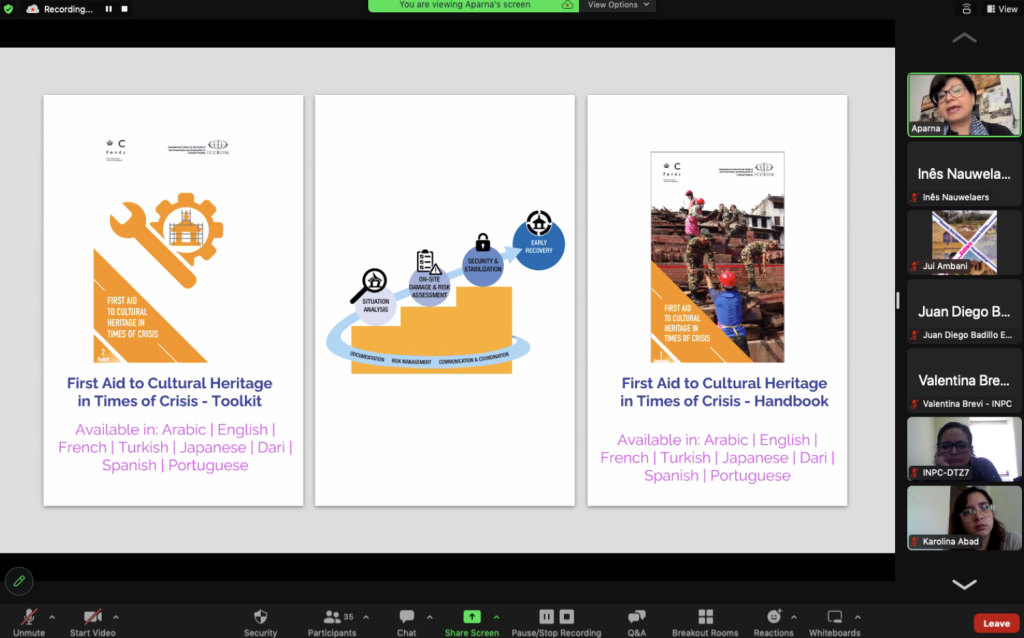Open Whiteboards
The image size is (1024, 638).
point(834,617)
